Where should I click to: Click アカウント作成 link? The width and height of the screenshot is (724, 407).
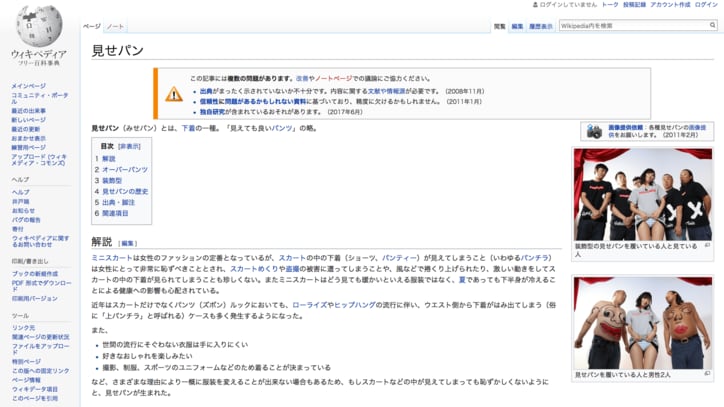(670, 5)
